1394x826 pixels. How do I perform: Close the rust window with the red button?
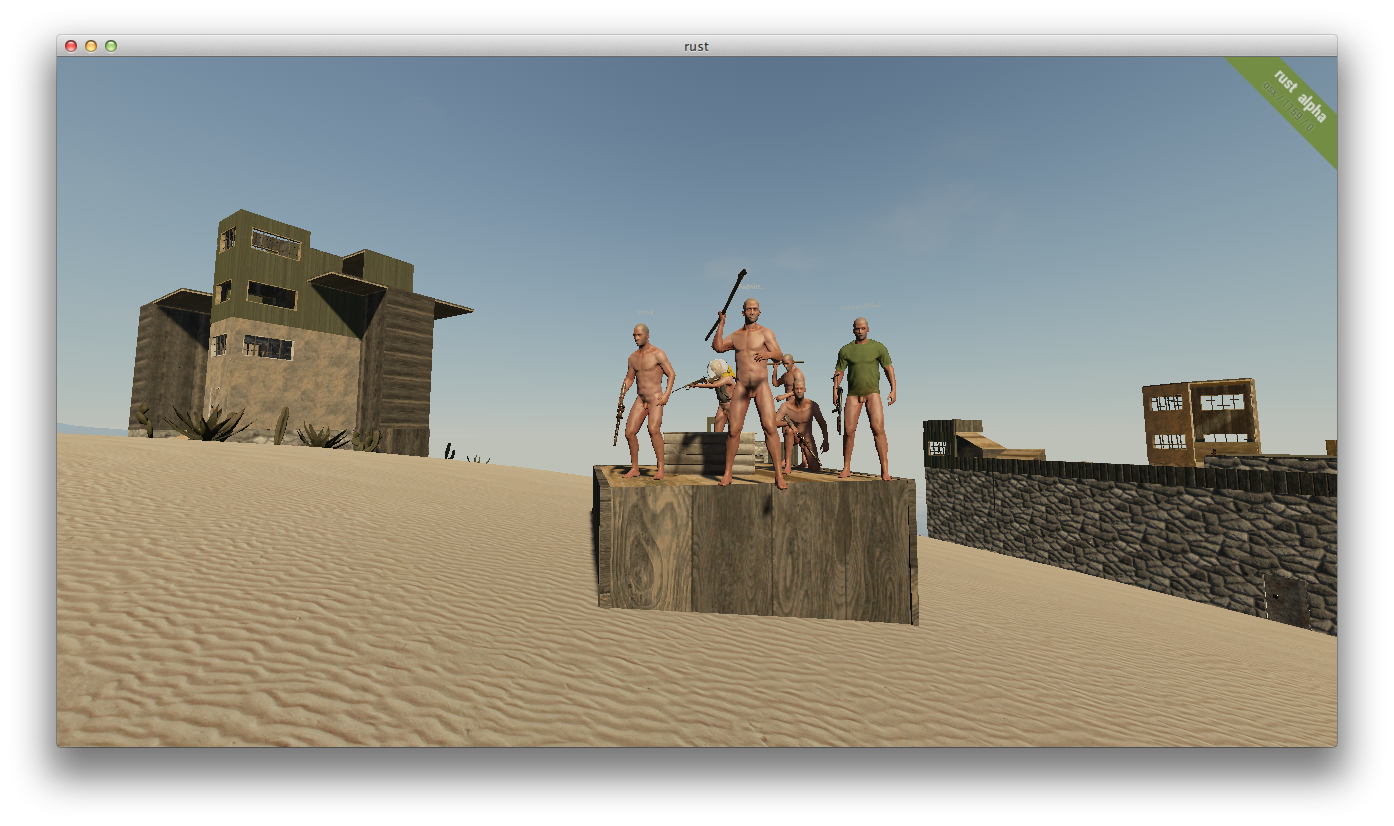(71, 46)
